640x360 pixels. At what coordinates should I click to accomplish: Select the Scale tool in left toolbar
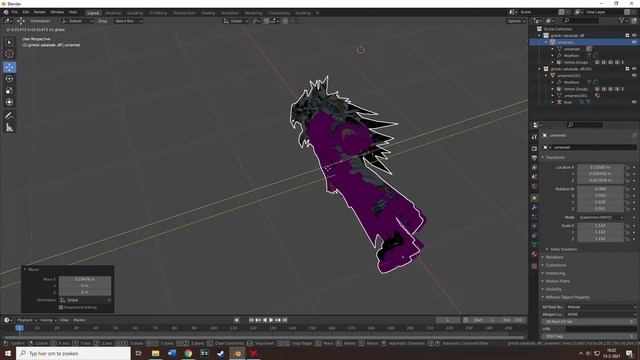[9, 91]
